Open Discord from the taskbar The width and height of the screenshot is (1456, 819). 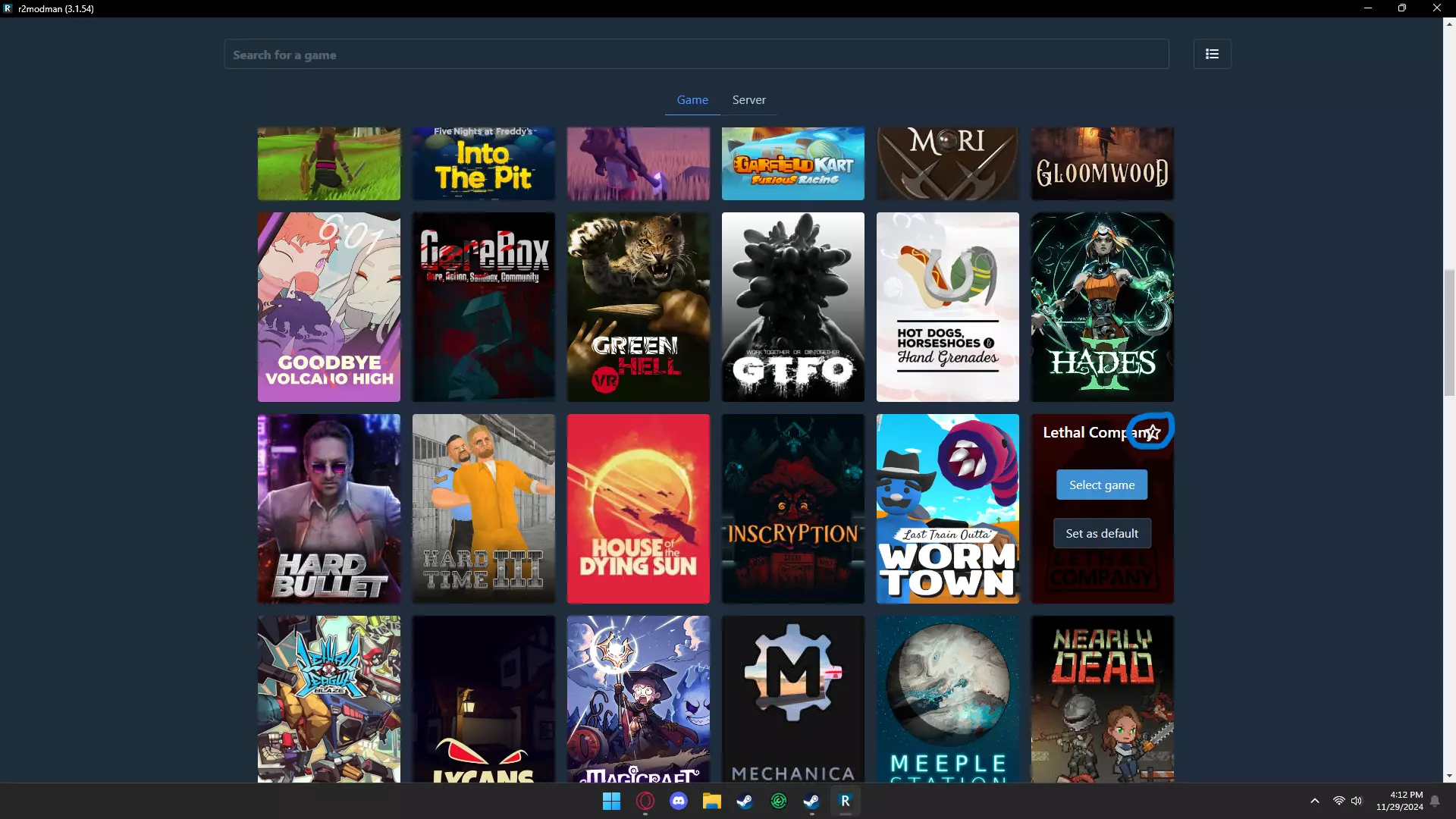coord(679,801)
